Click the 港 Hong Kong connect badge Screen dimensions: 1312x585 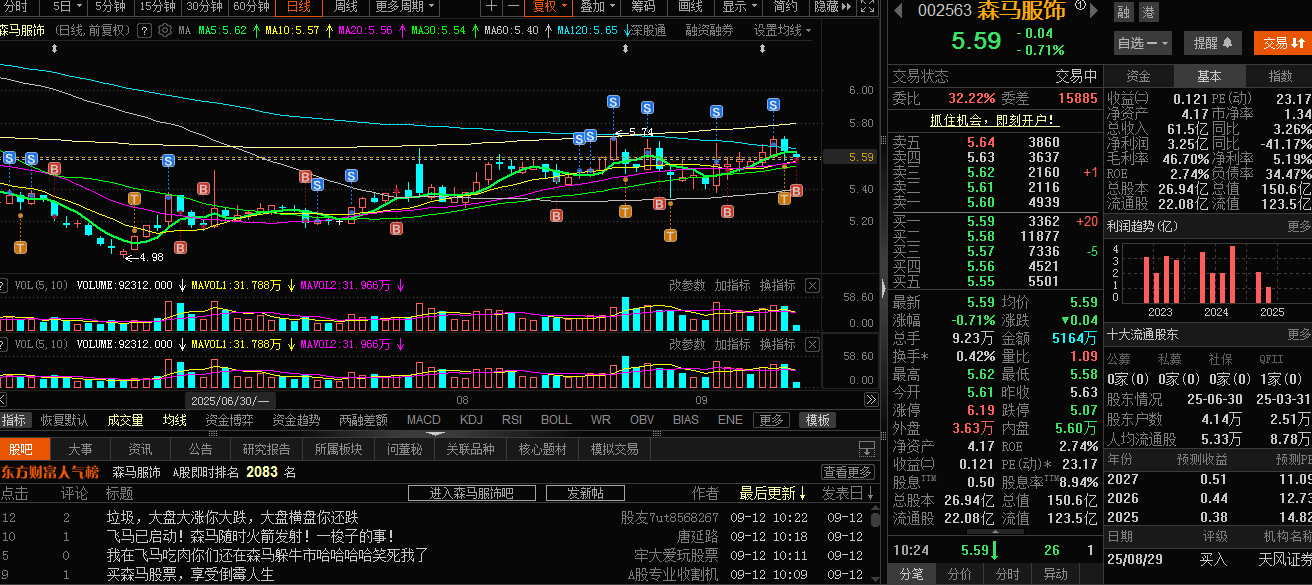[x=1148, y=12]
